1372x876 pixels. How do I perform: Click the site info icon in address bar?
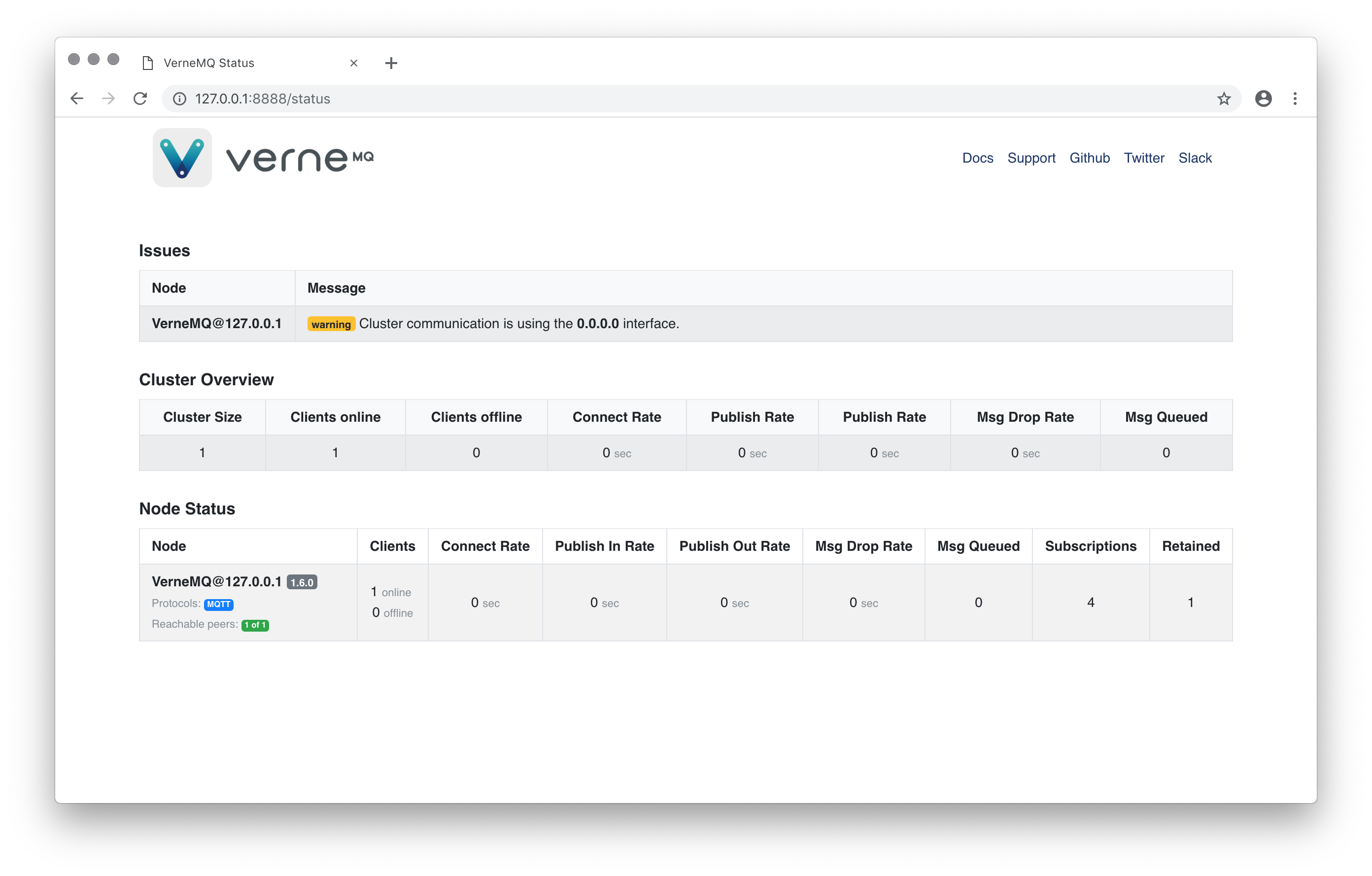tap(179, 99)
